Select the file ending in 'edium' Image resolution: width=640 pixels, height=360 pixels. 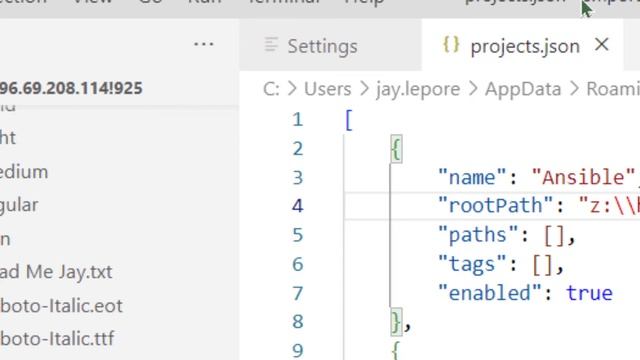click(x=24, y=172)
